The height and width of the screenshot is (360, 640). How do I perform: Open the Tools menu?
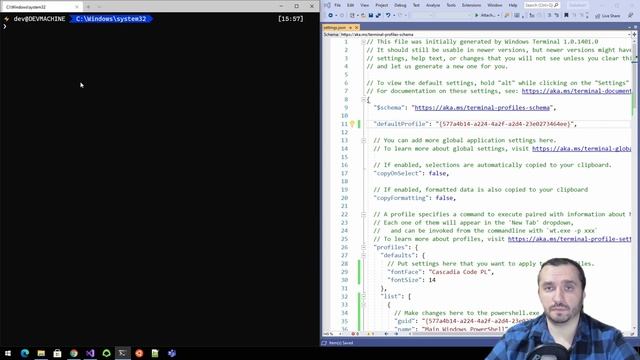click(x=451, y=5)
